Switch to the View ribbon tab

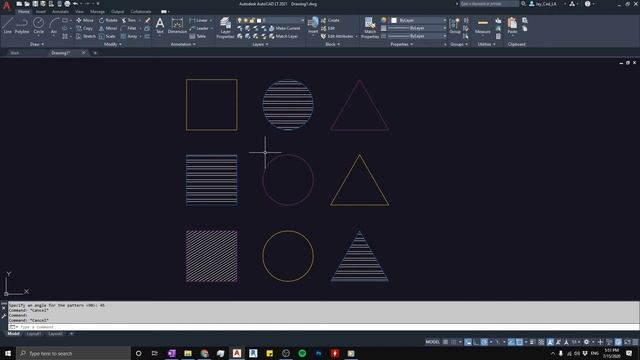coord(79,12)
